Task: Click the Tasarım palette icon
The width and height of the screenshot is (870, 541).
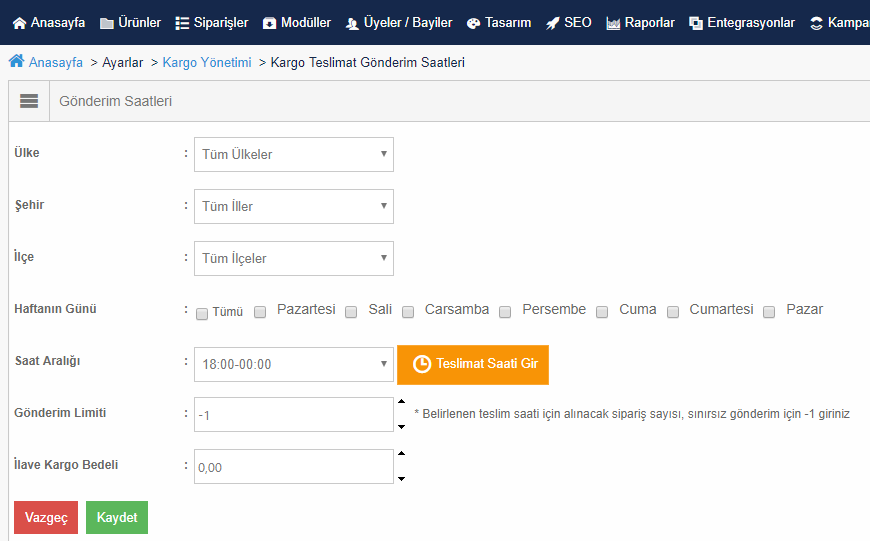Action: [x=473, y=23]
